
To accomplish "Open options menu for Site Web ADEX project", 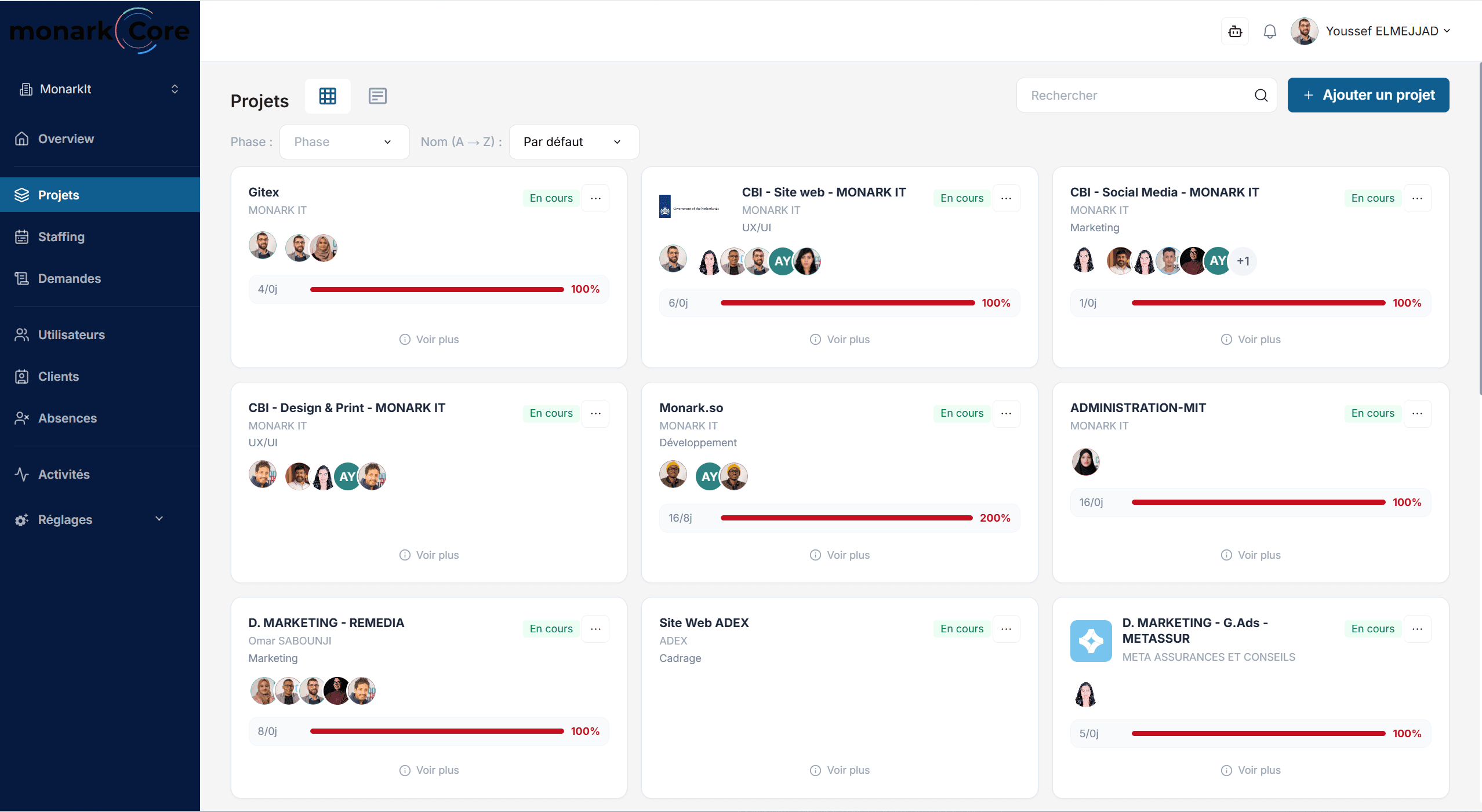I will pyautogui.click(x=1006, y=629).
